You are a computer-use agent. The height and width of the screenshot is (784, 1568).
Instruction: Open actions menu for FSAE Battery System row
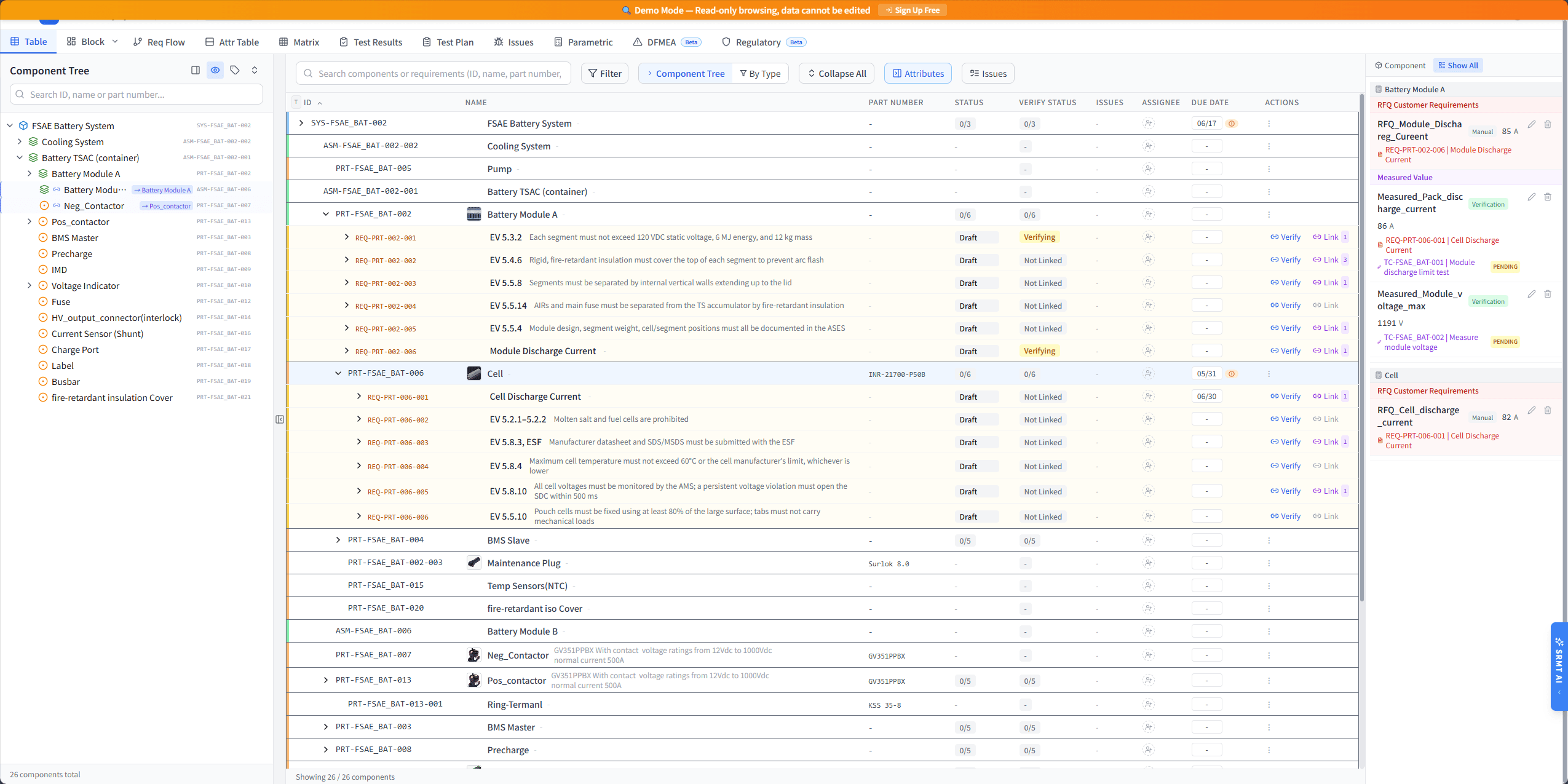tap(1268, 123)
